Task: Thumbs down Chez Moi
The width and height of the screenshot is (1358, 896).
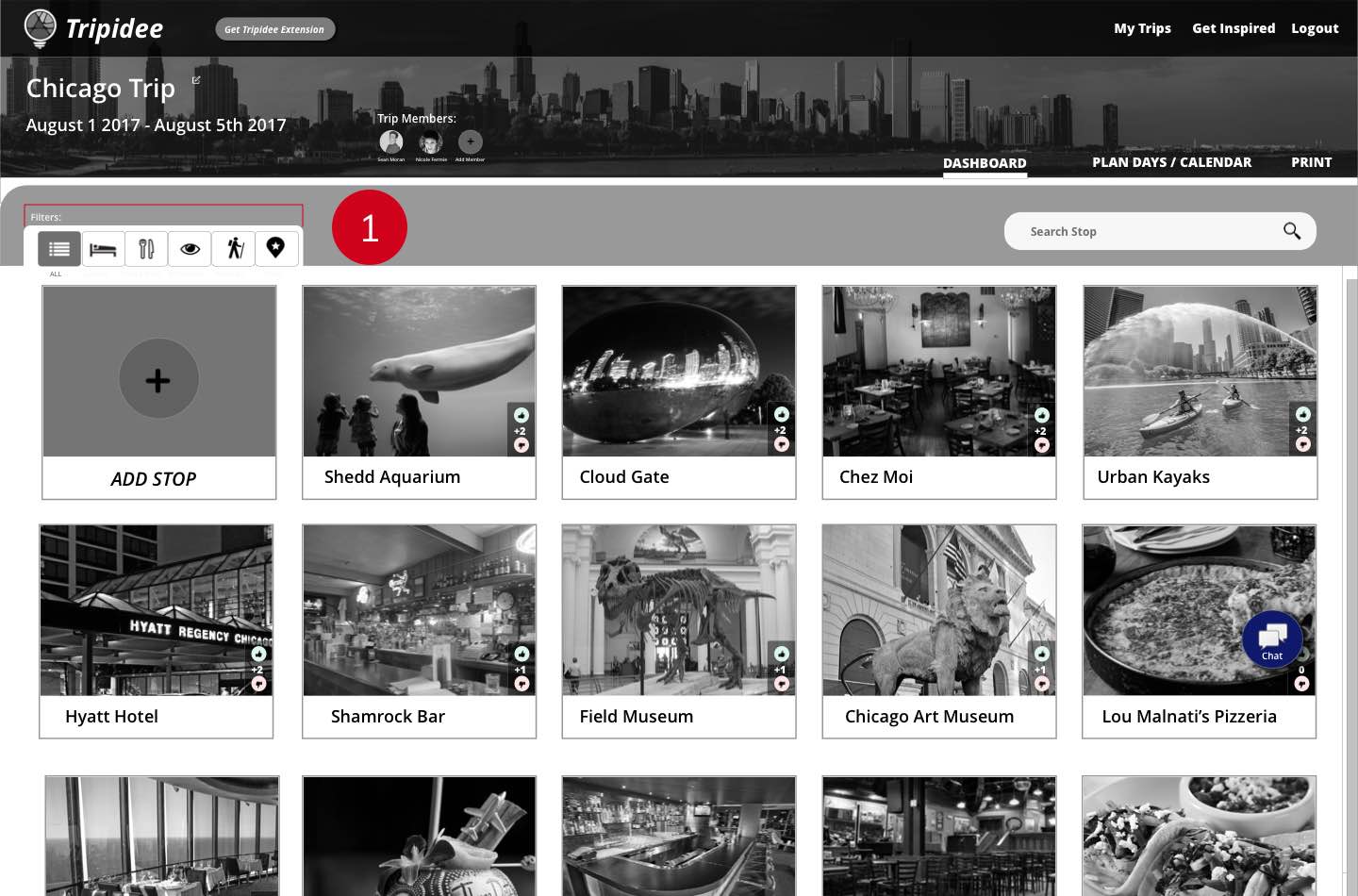Action: click(x=1041, y=445)
